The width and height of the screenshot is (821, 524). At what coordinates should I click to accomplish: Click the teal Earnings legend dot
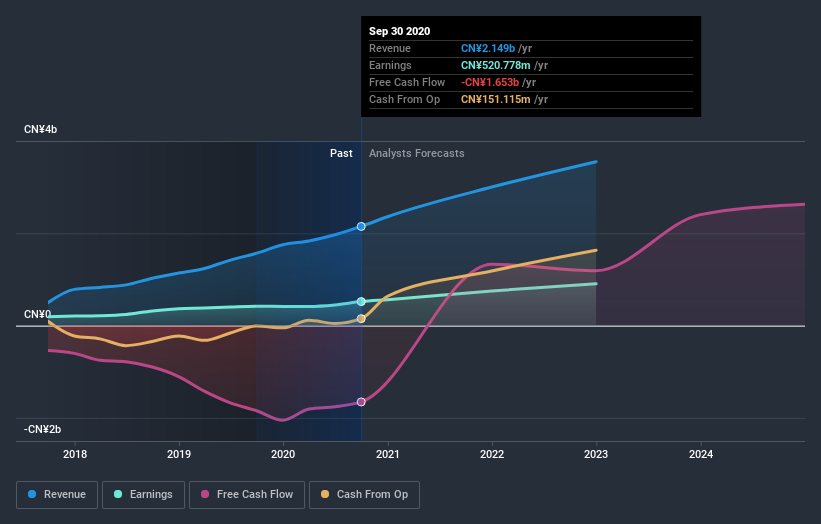coord(118,494)
